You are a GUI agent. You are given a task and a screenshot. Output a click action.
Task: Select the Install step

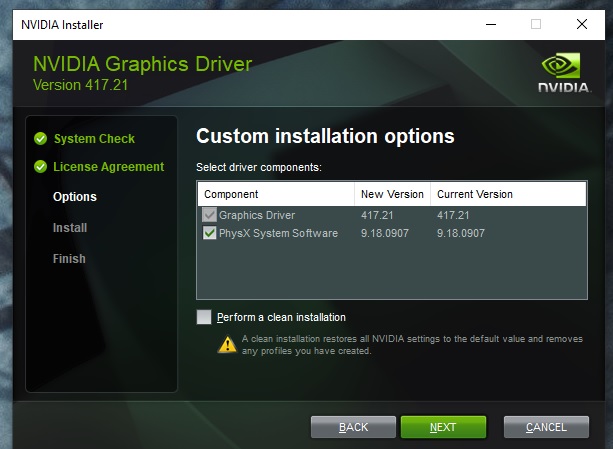[x=70, y=227]
